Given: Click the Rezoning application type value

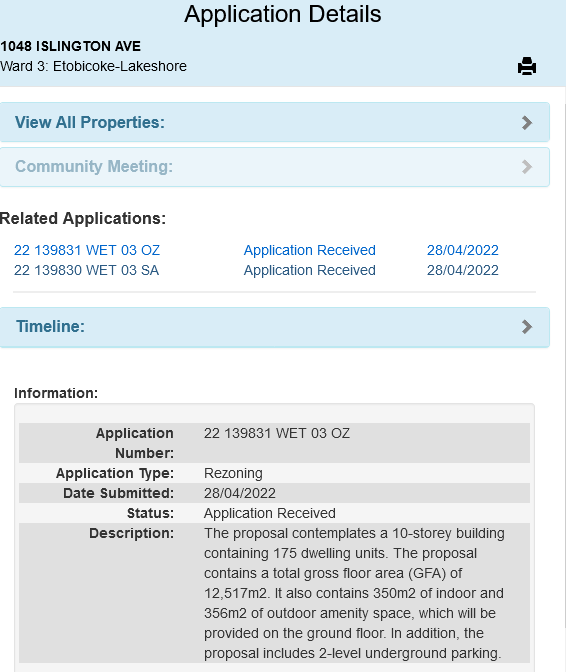Looking at the screenshot, I should (x=233, y=473).
